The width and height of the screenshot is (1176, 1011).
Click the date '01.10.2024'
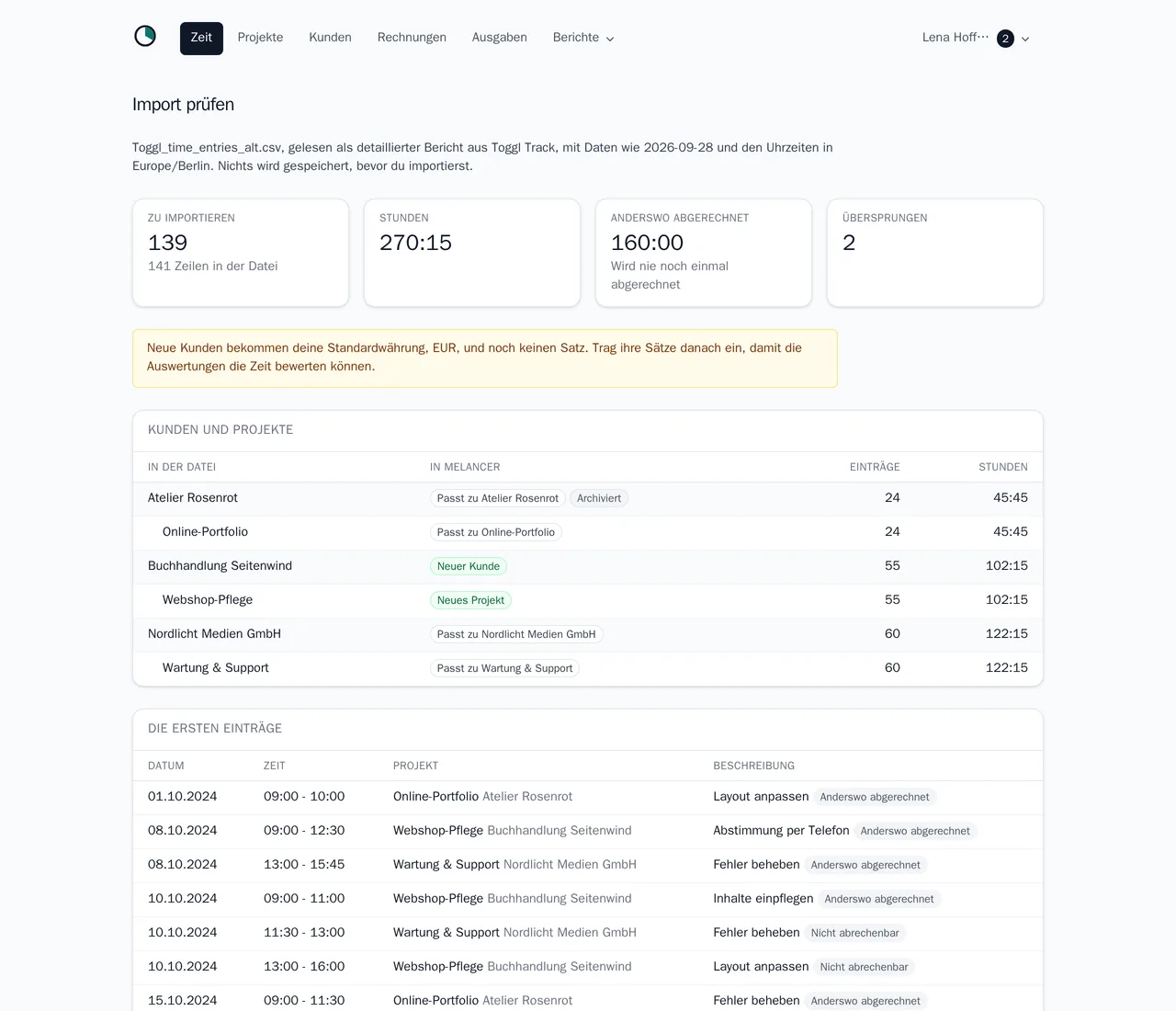pos(182,797)
